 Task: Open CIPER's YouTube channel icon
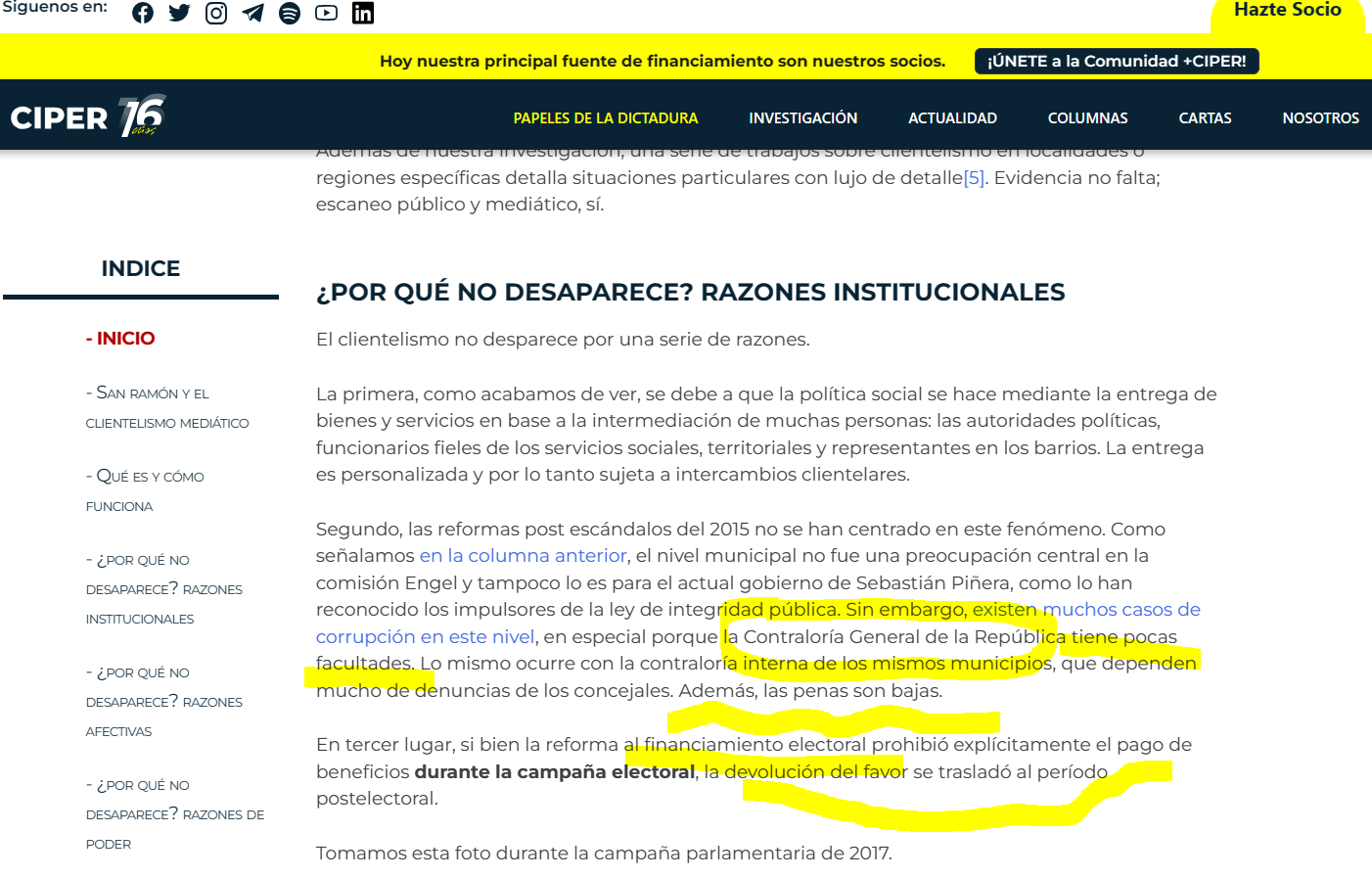point(326,13)
